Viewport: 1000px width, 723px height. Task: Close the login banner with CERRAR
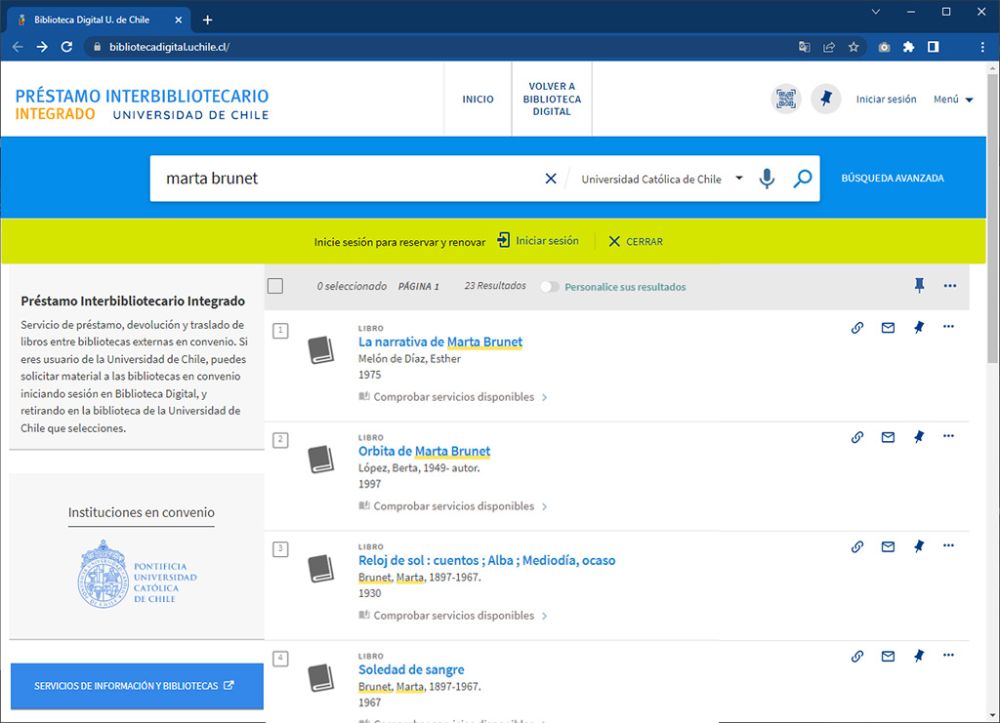[635, 241]
